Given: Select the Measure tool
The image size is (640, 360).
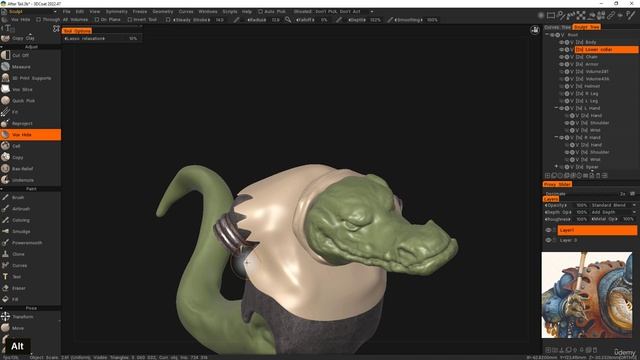Looking at the screenshot, I should coord(31,67).
